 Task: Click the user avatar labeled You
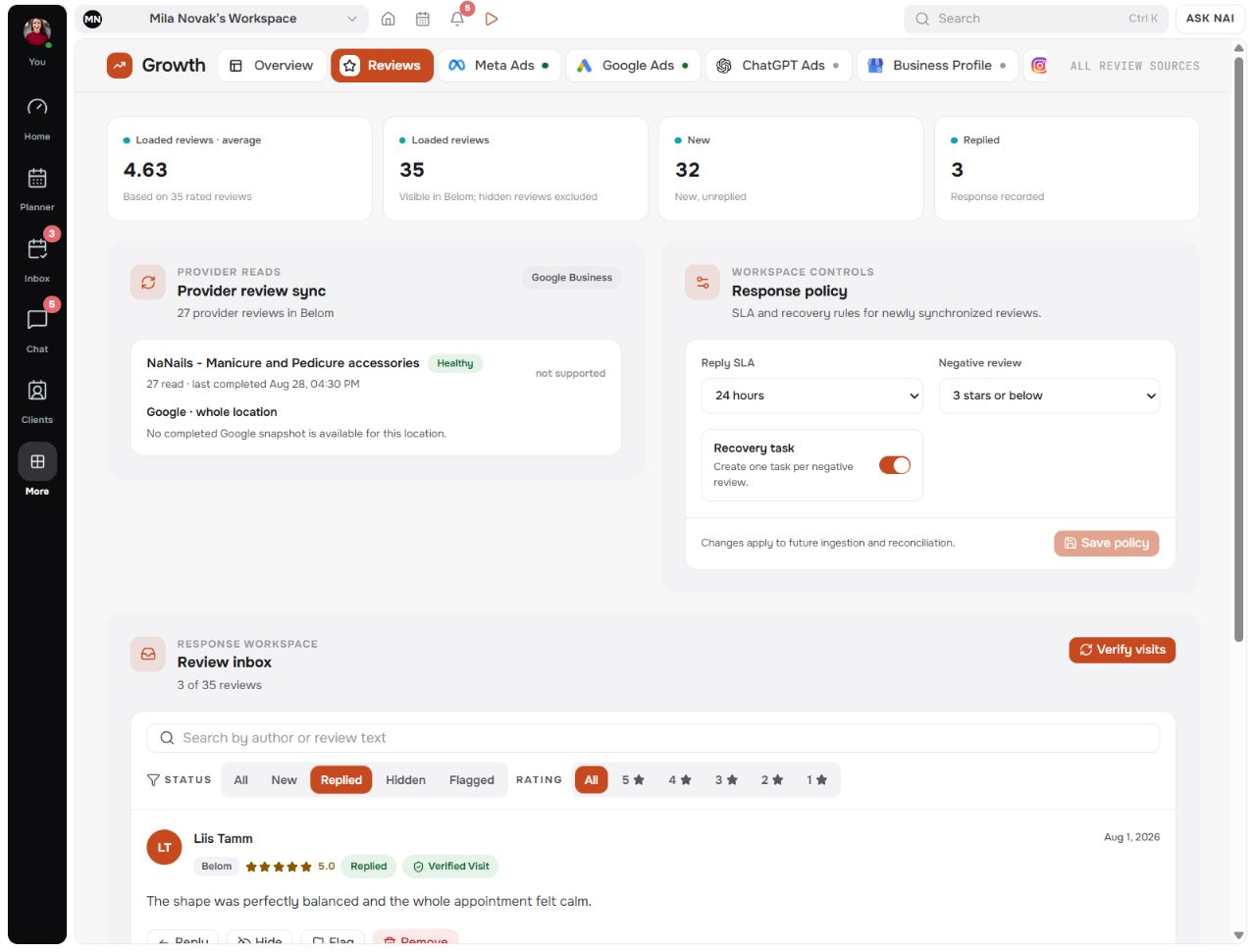pyautogui.click(x=37, y=32)
